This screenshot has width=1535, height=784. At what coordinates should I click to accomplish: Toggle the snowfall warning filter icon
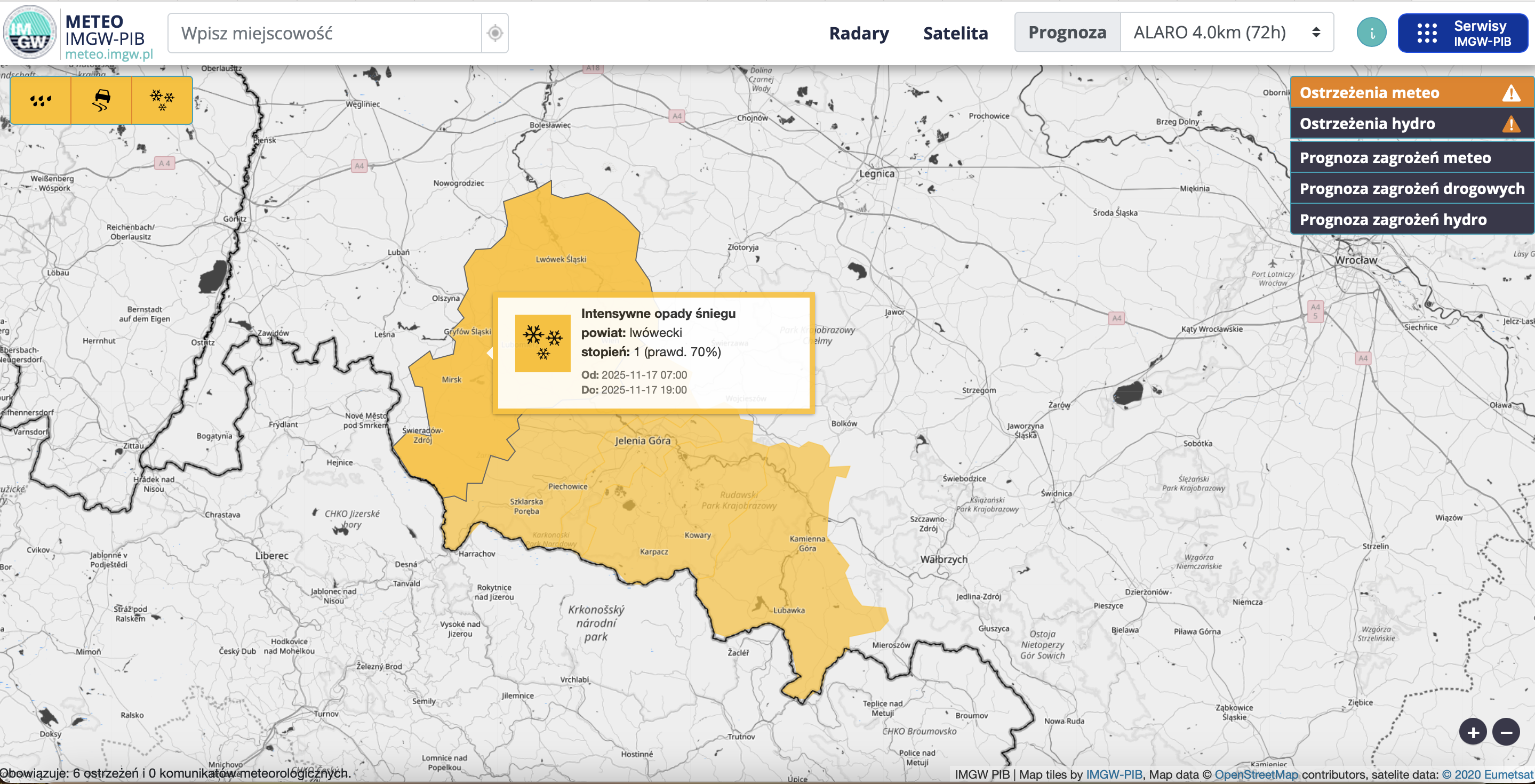tap(162, 100)
